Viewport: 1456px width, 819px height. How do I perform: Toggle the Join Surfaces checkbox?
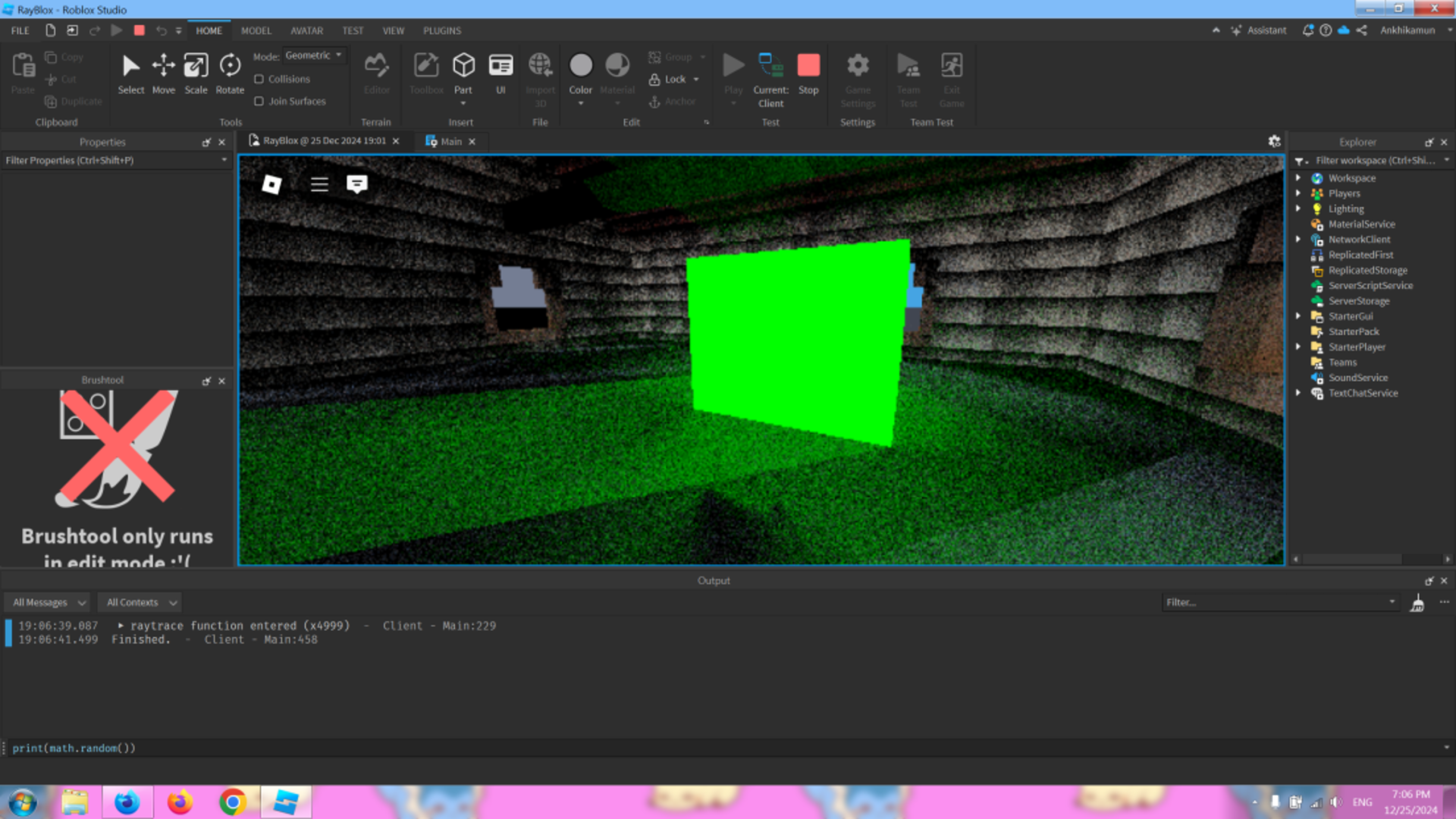(259, 101)
